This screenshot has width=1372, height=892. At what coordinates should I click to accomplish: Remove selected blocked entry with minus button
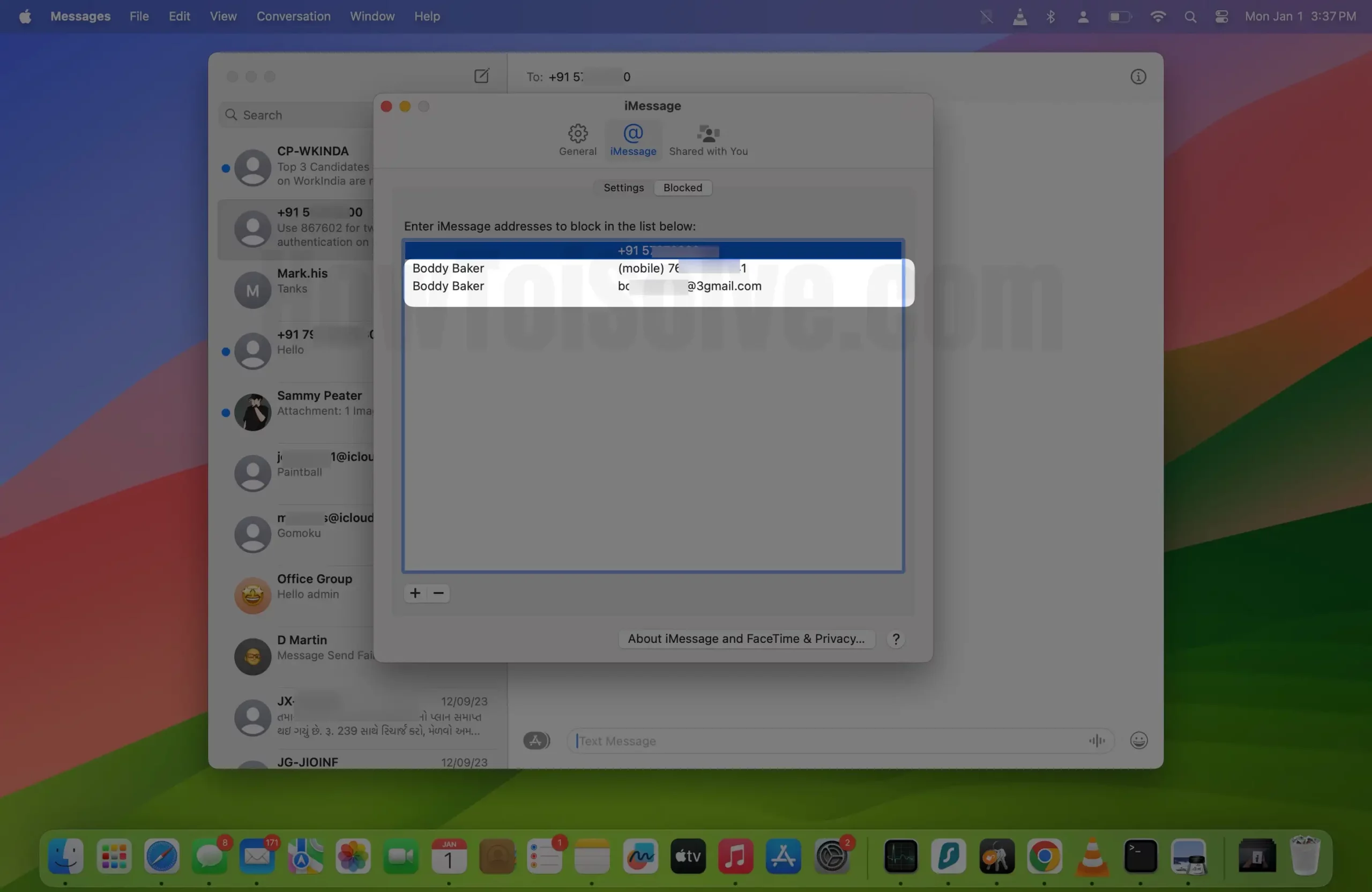coord(439,593)
